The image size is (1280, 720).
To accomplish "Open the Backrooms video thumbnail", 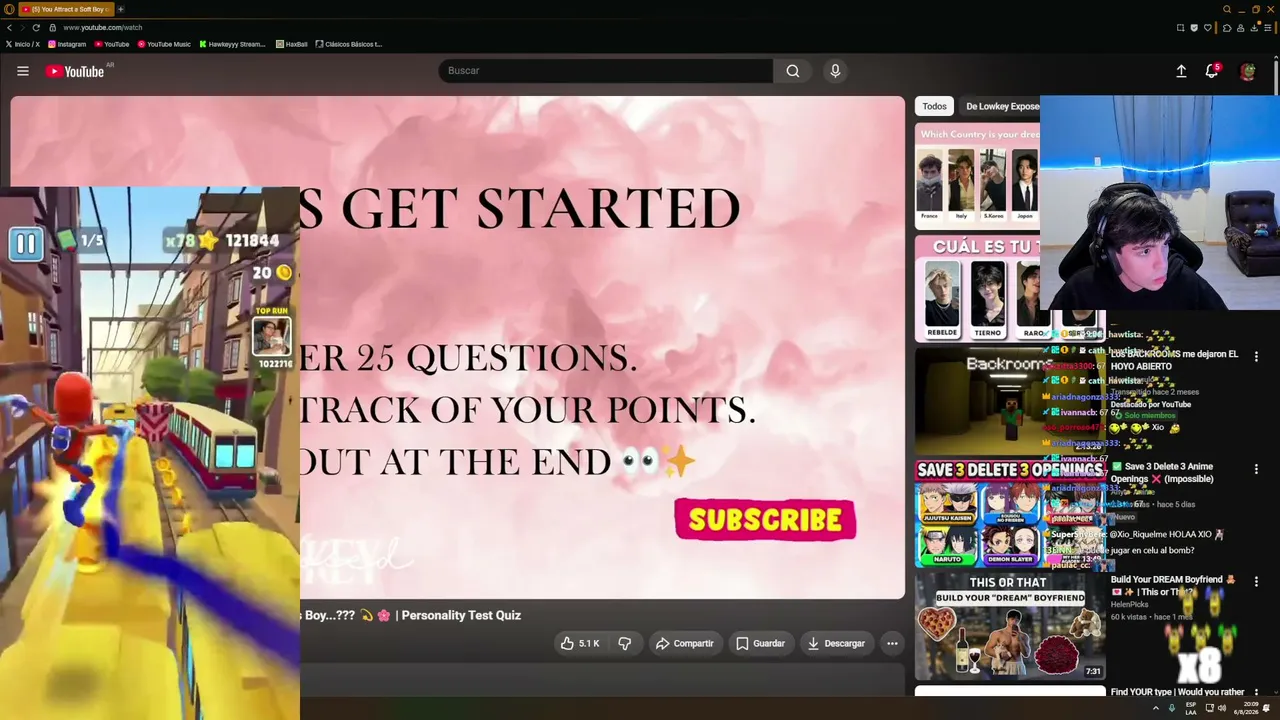I will click(x=1010, y=400).
